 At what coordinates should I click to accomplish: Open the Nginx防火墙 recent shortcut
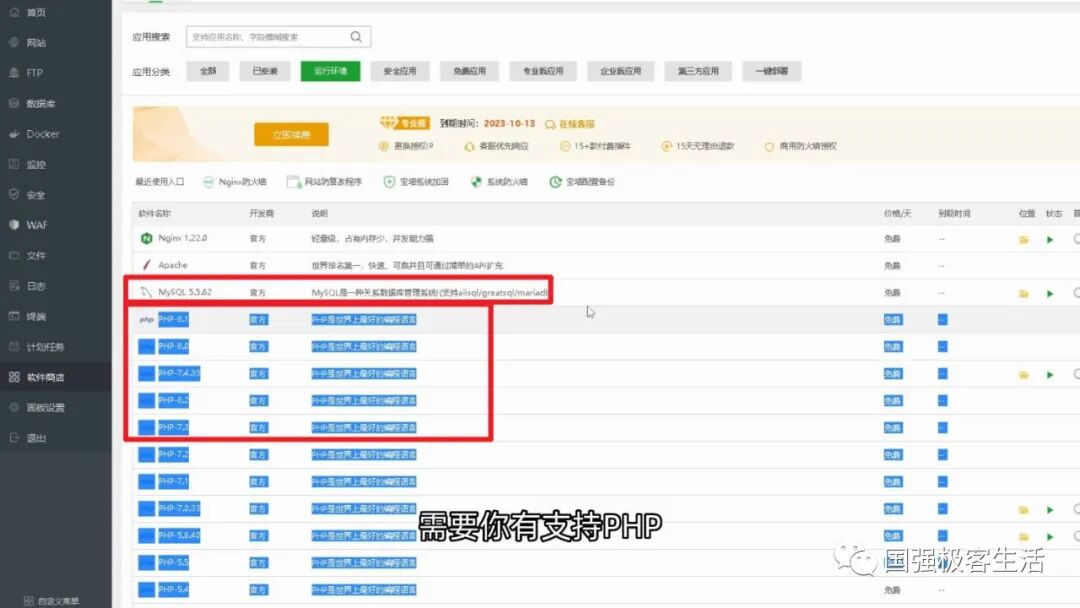pos(235,182)
